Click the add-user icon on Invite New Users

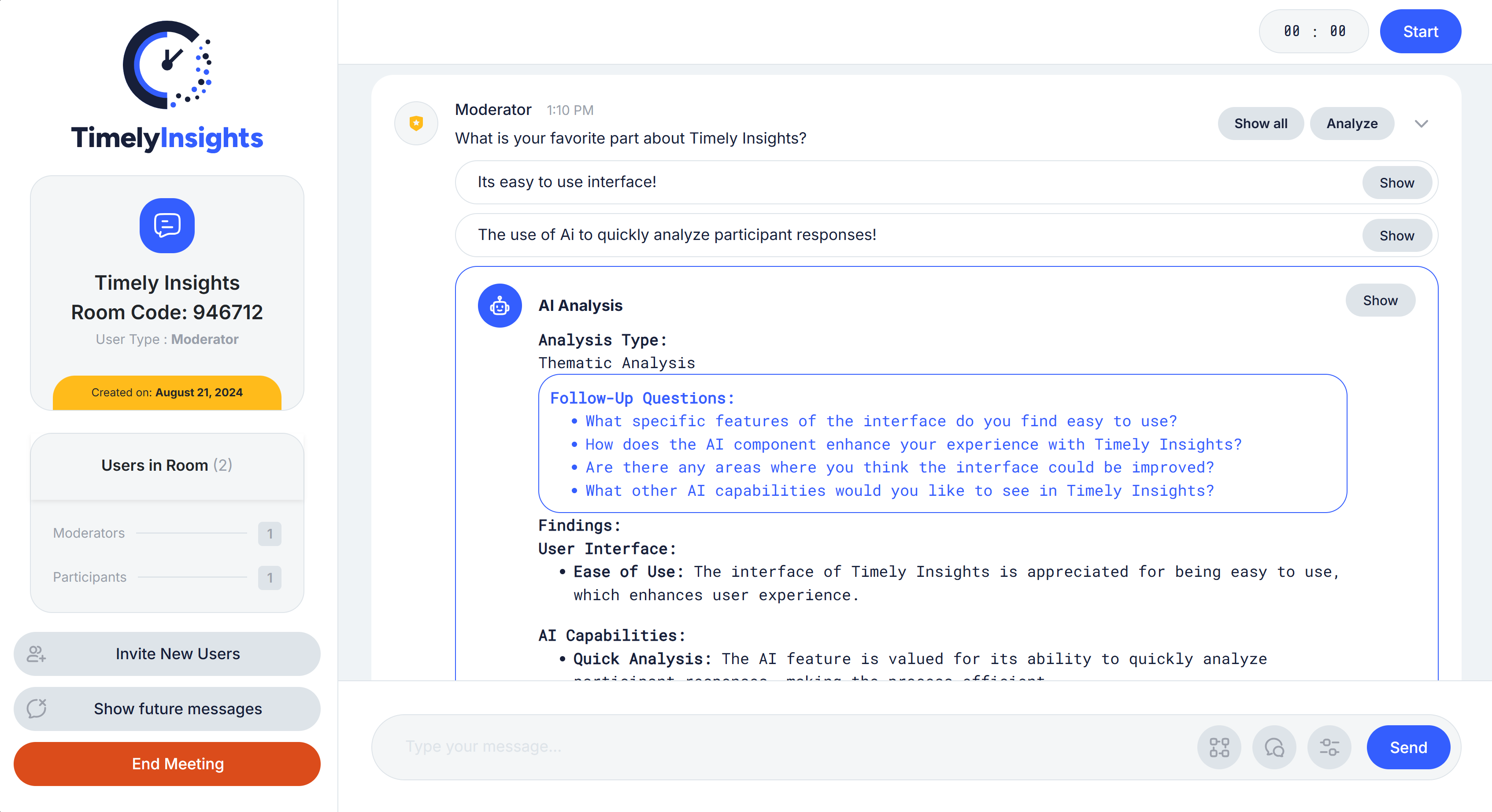37,654
